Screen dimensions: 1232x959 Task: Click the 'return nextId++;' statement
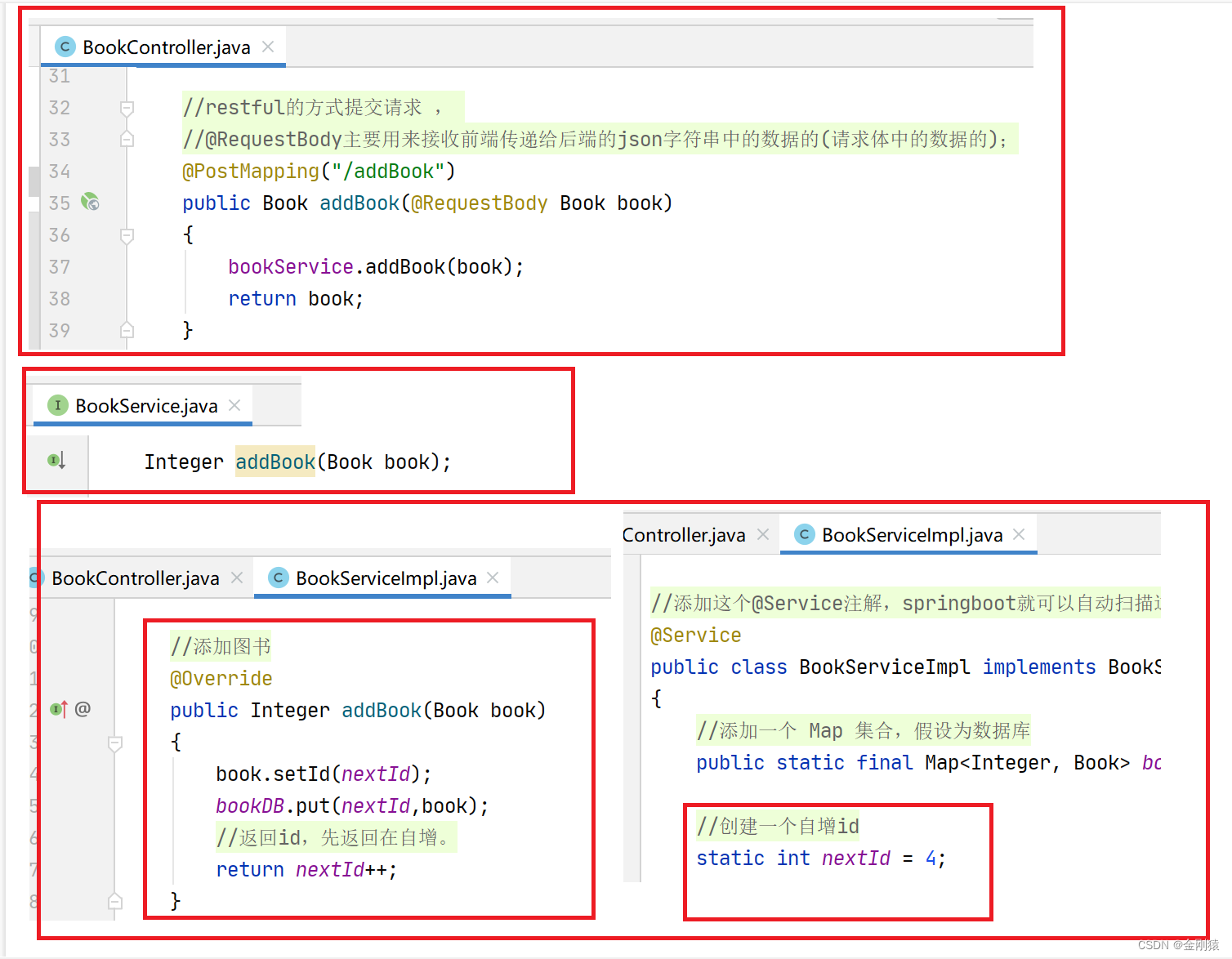point(306,869)
